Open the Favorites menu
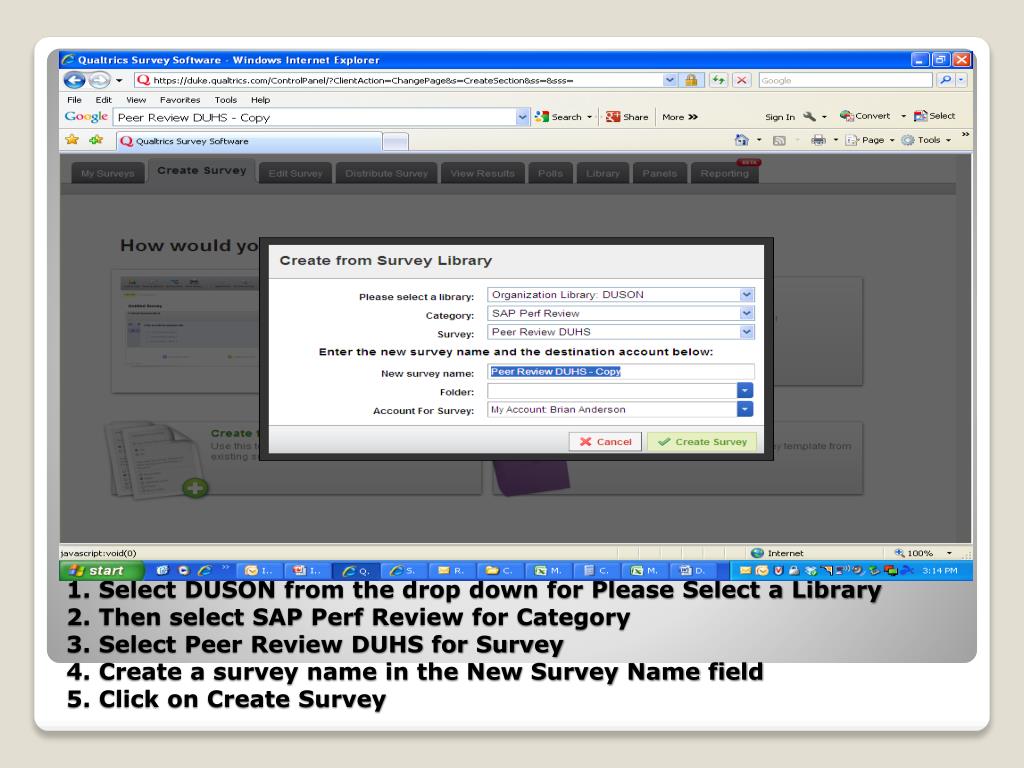The height and width of the screenshot is (768, 1024). click(x=180, y=100)
